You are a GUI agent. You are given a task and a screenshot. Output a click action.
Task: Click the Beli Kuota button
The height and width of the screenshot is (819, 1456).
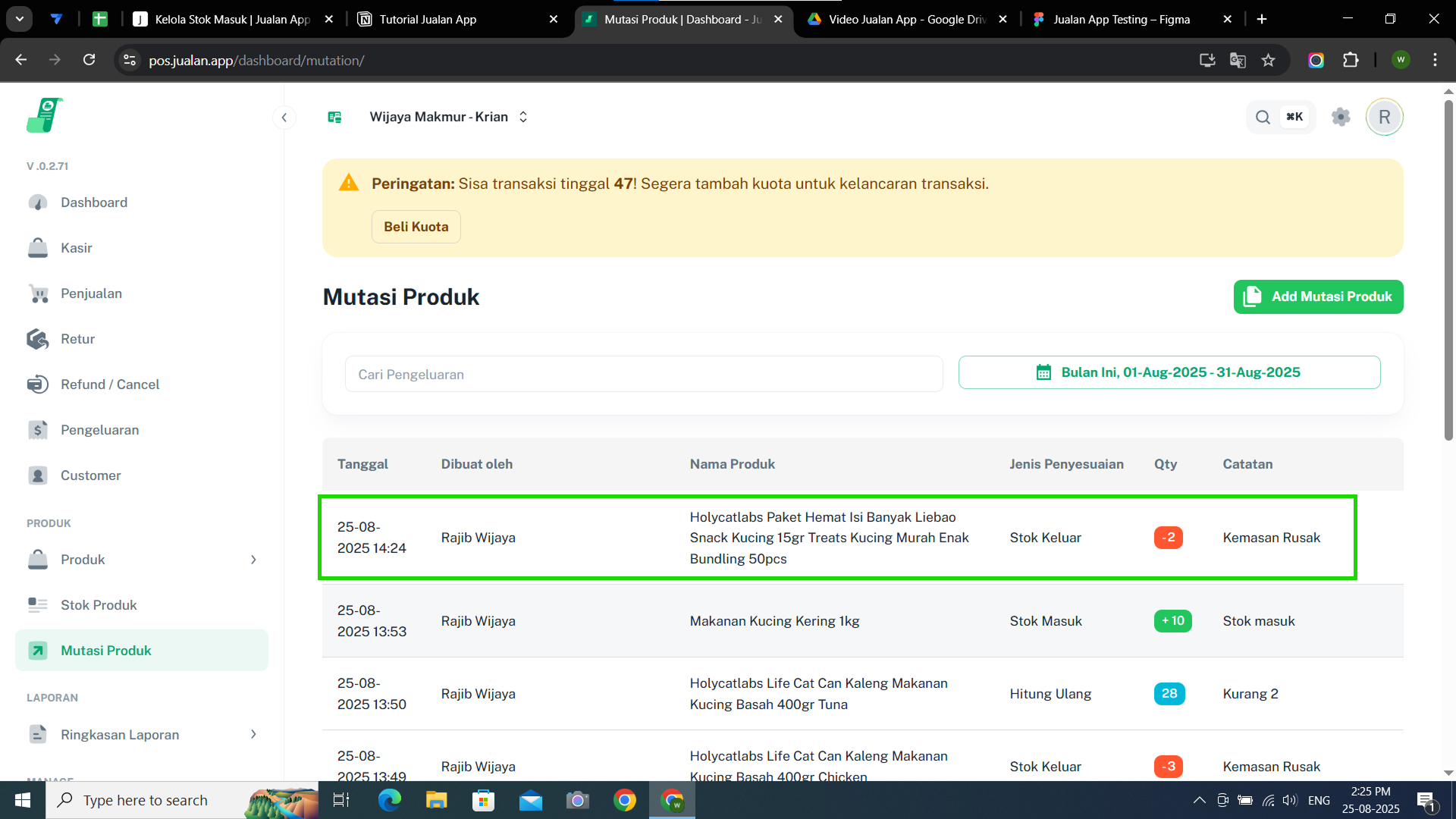point(416,227)
